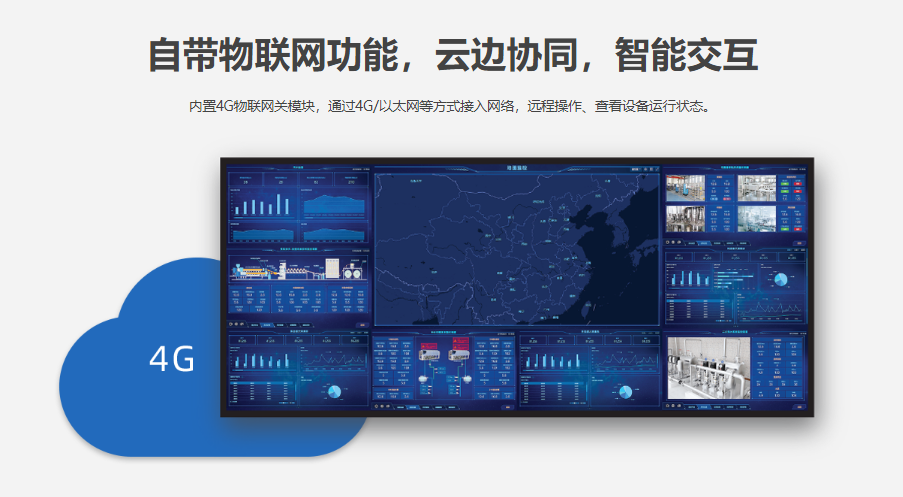Screen dimensions: 903x497
Task: Click the left pink-labeled device in bottom-center diagram
Action: point(423,354)
